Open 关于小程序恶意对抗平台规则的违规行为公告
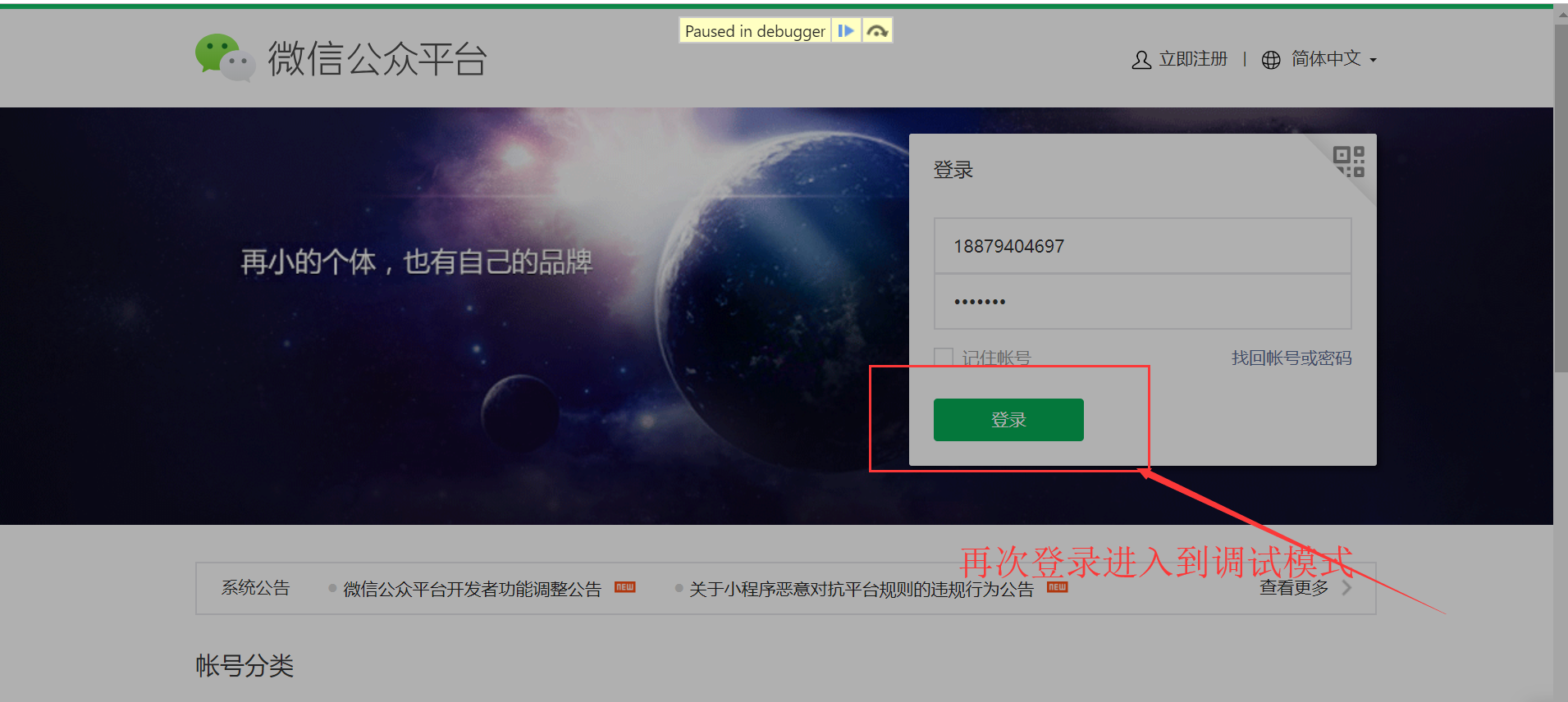 [x=862, y=589]
